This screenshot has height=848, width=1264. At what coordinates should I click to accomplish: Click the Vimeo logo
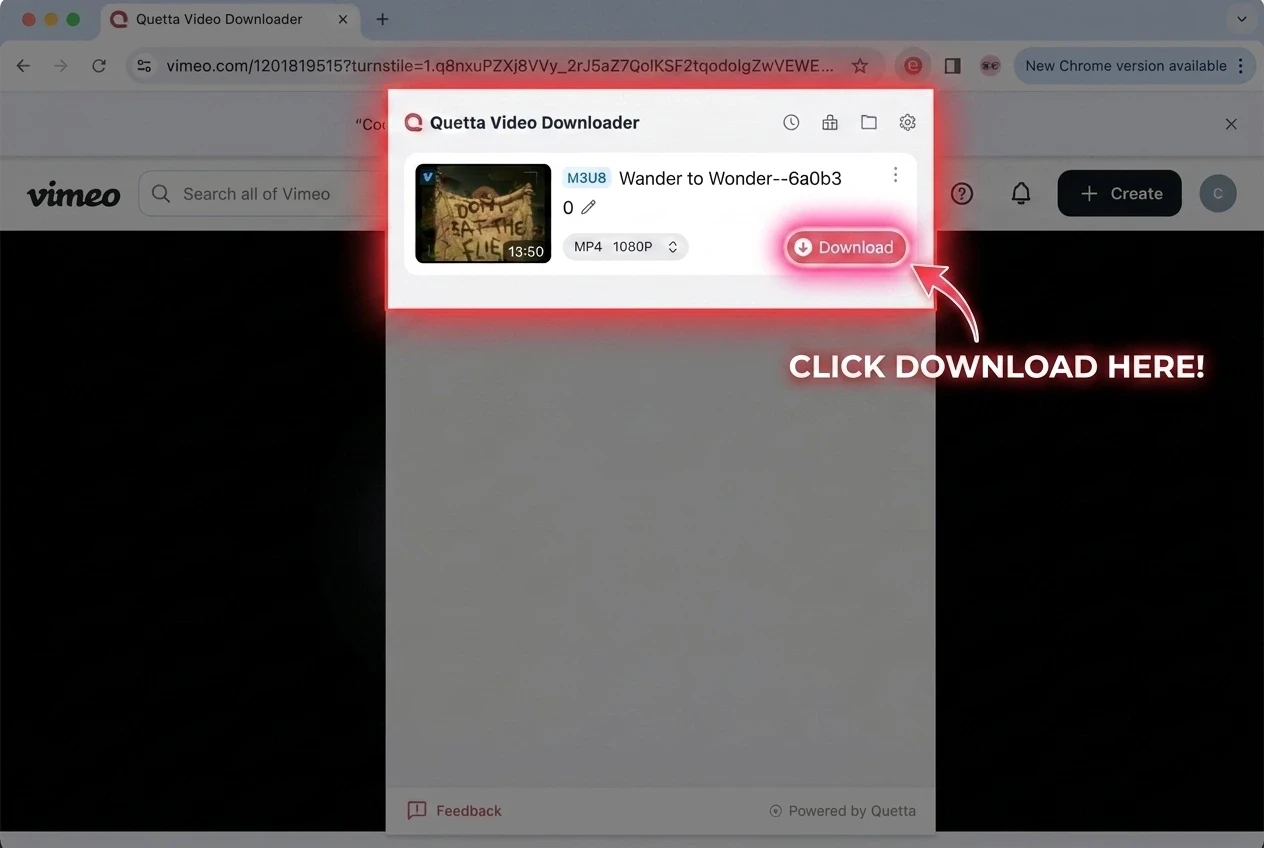[x=73, y=194]
